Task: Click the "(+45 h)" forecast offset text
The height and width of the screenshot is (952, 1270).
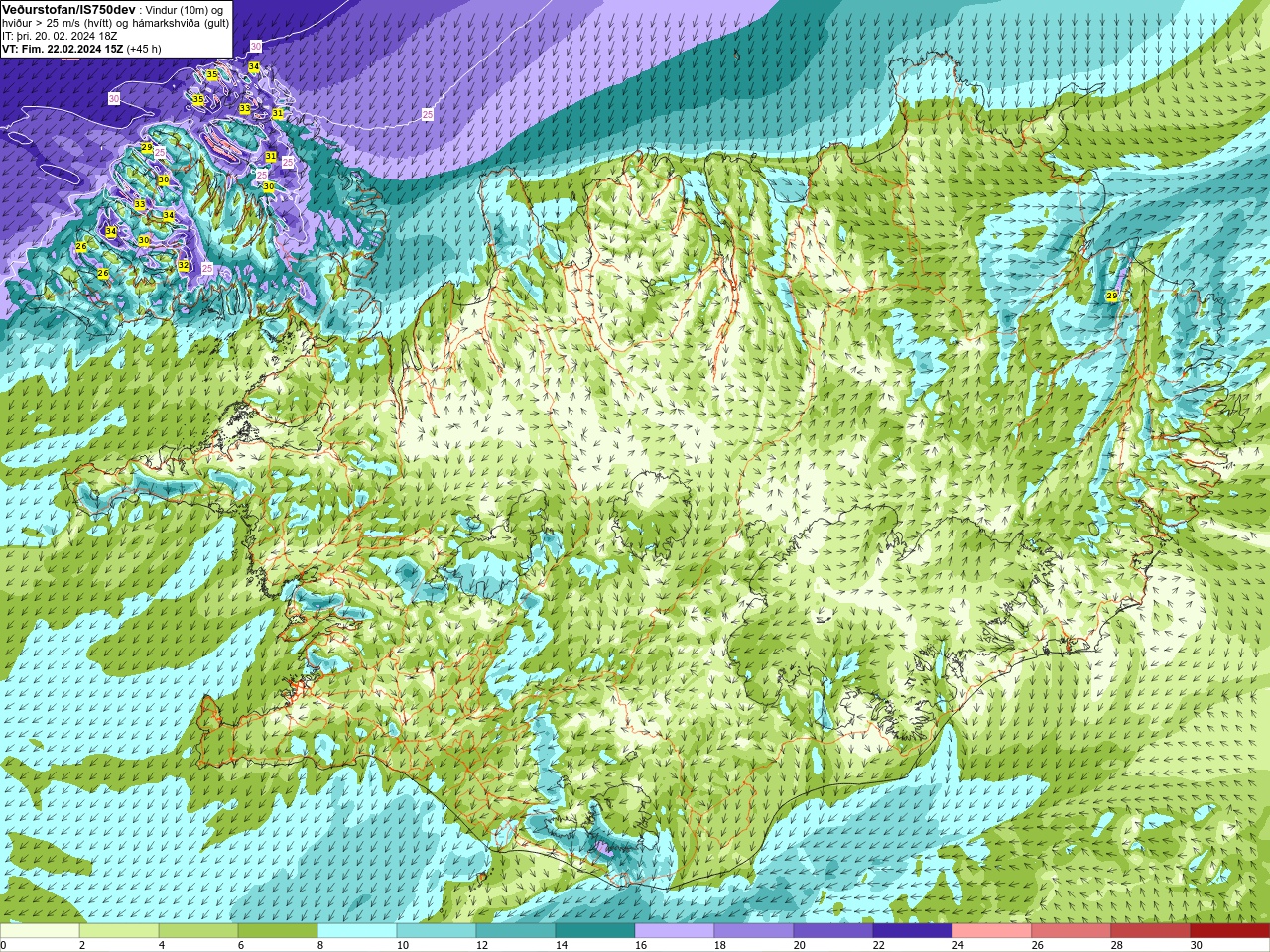Action: [x=144, y=49]
